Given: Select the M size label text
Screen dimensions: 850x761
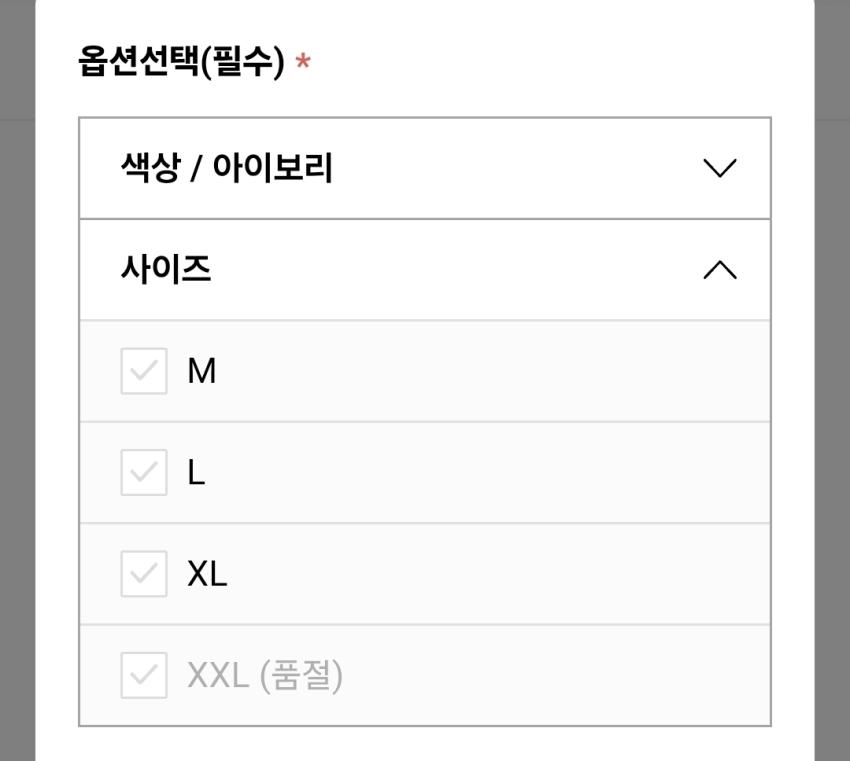Looking at the screenshot, I should click(201, 371).
